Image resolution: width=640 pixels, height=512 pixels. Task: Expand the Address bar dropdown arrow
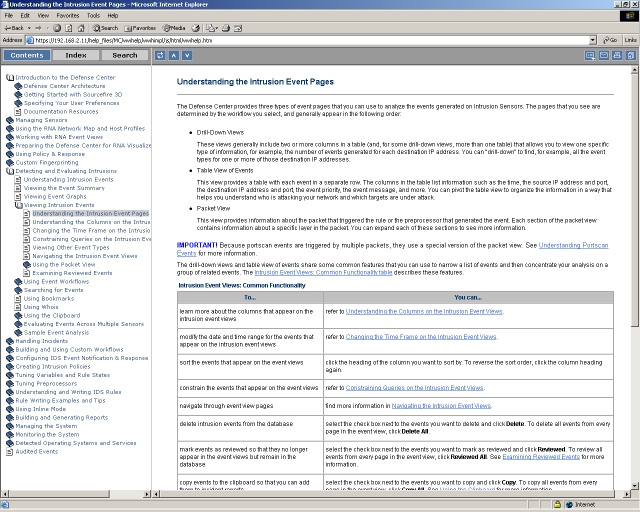[x=593, y=40]
